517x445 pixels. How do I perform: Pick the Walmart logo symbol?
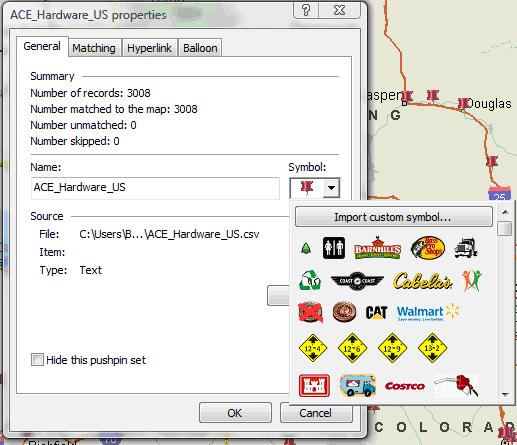point(428,313)
